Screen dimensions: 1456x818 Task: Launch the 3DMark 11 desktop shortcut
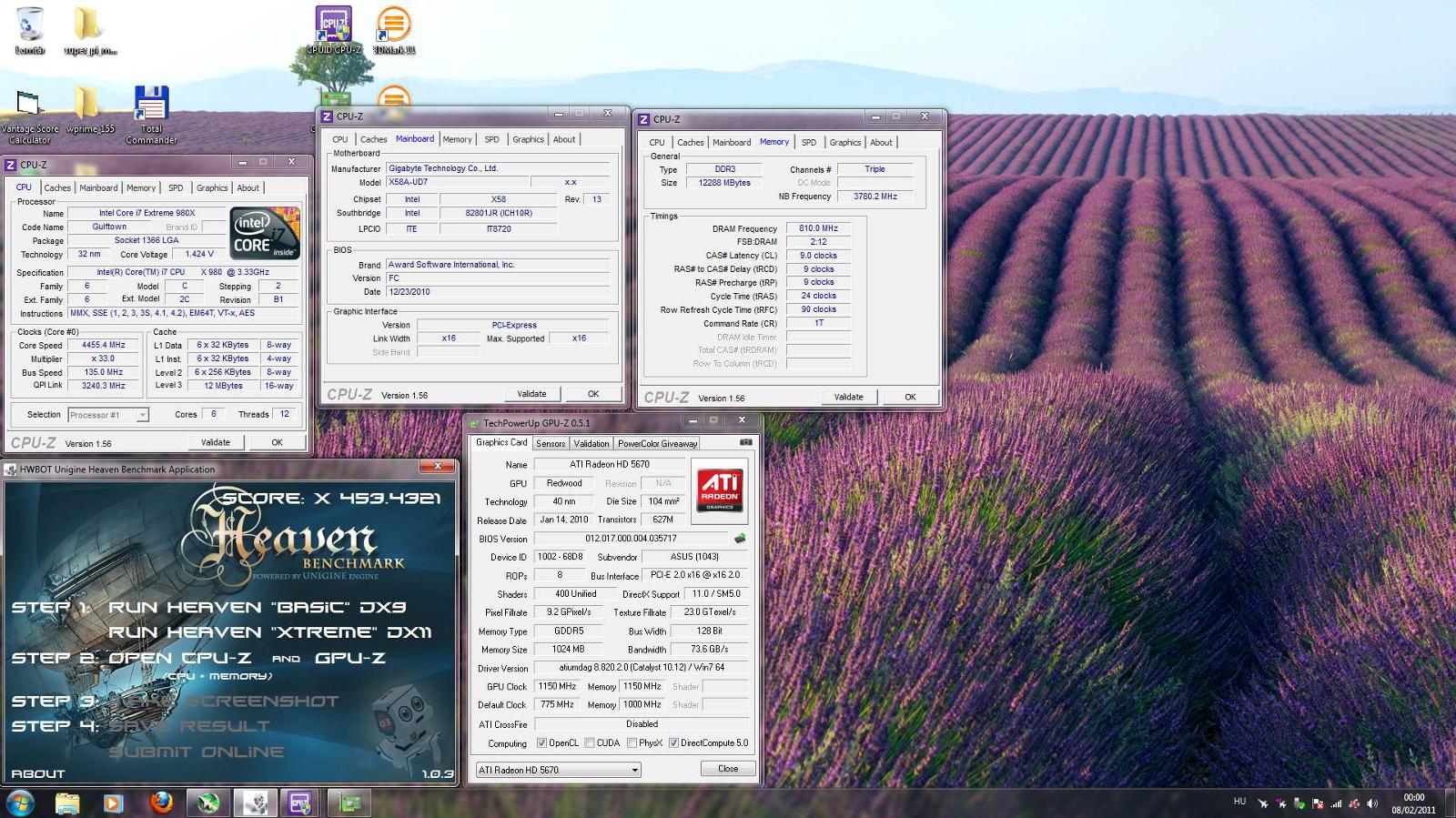point(393,30)
